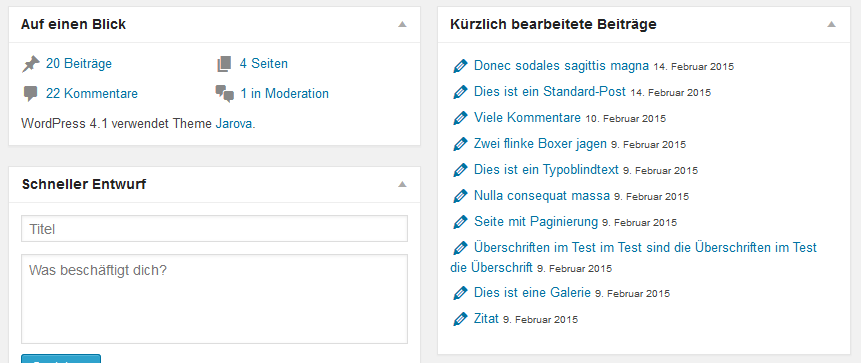Open Dies ist ein Standard-Post
The height and width of the screenshot is (363, 861).
pyautogui.click(x=550, y=92)
